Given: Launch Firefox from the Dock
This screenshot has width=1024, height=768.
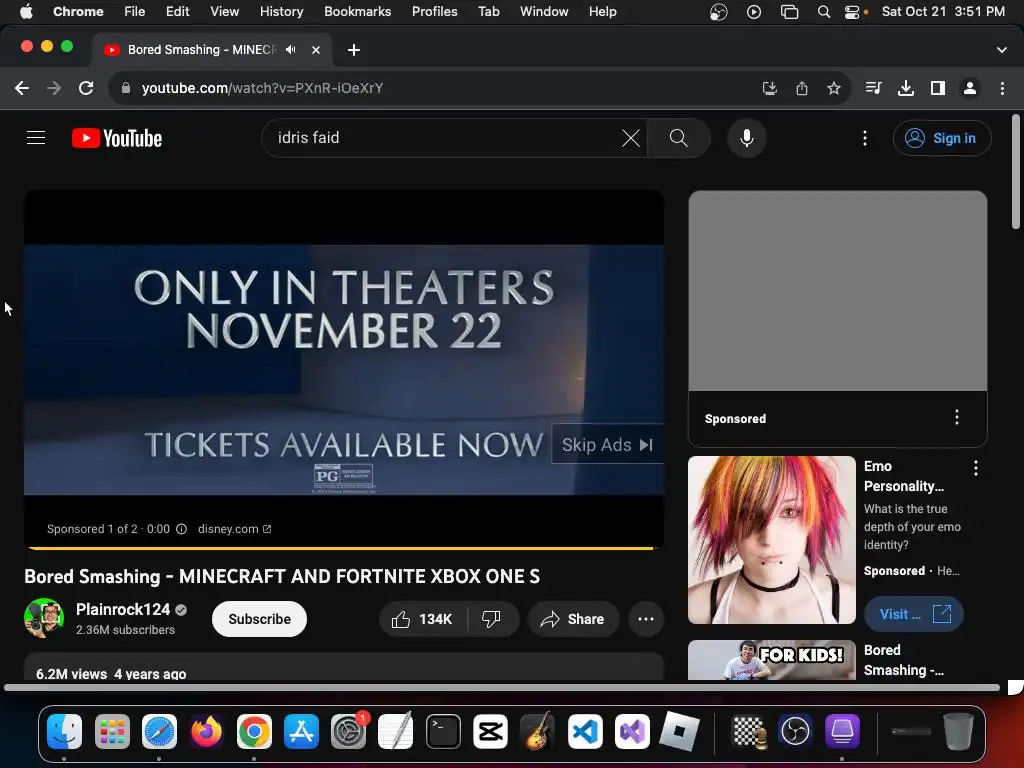Looking at the screenshot, I should (x=206, y=731).
